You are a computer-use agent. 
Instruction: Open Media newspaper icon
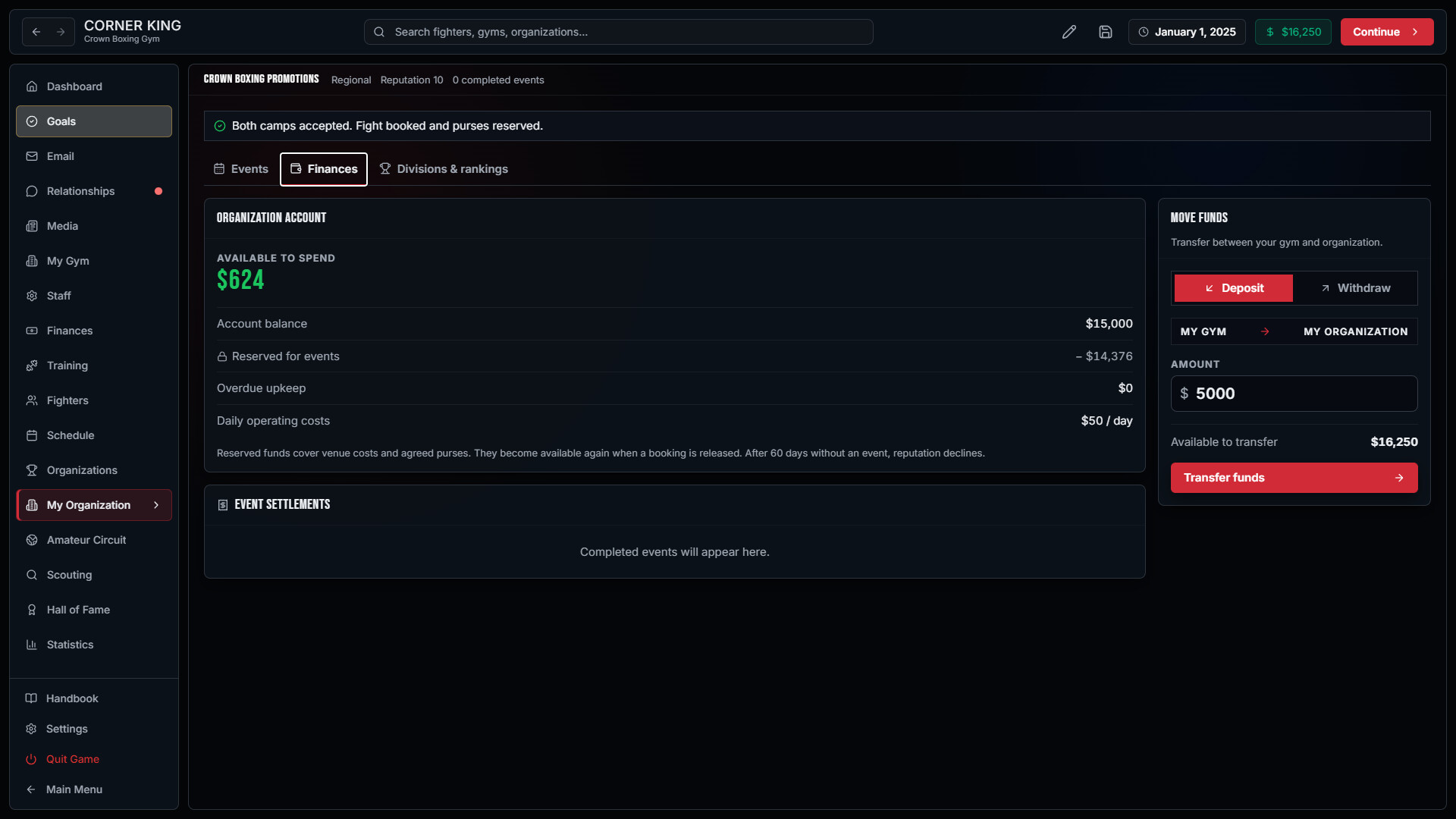pyautogui.click(x=32, y=226)
